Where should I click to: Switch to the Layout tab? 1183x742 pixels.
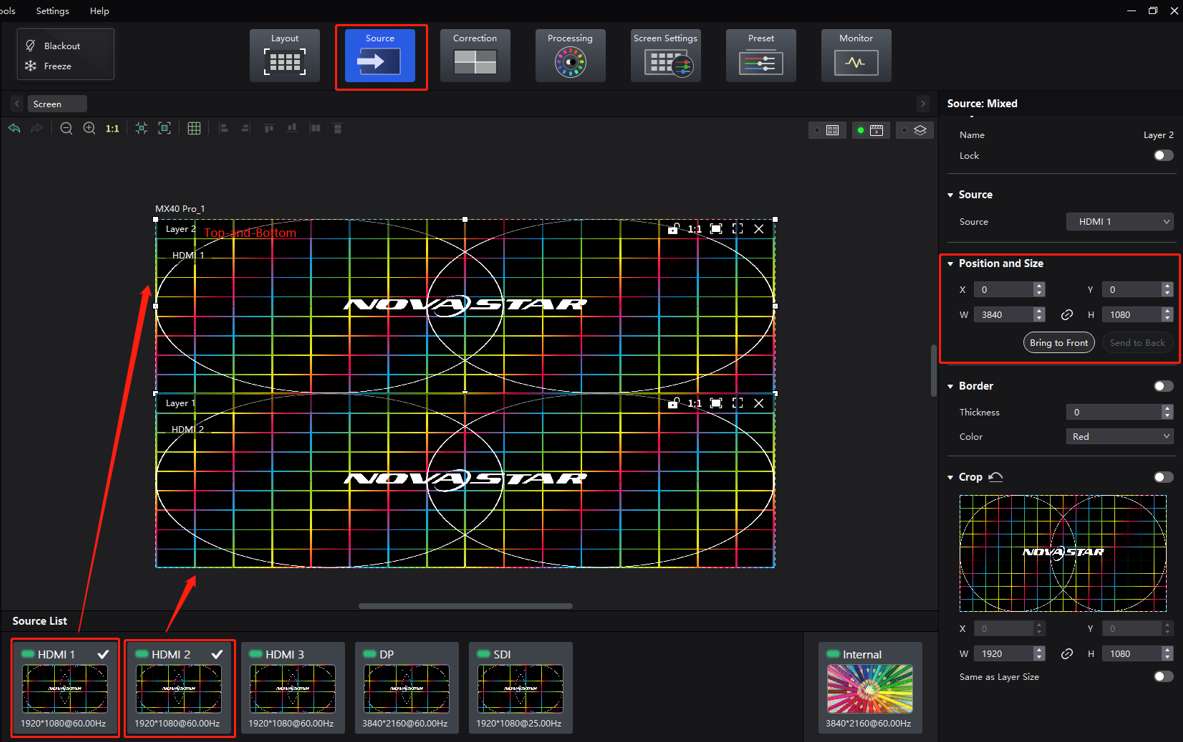pos(284,56)
